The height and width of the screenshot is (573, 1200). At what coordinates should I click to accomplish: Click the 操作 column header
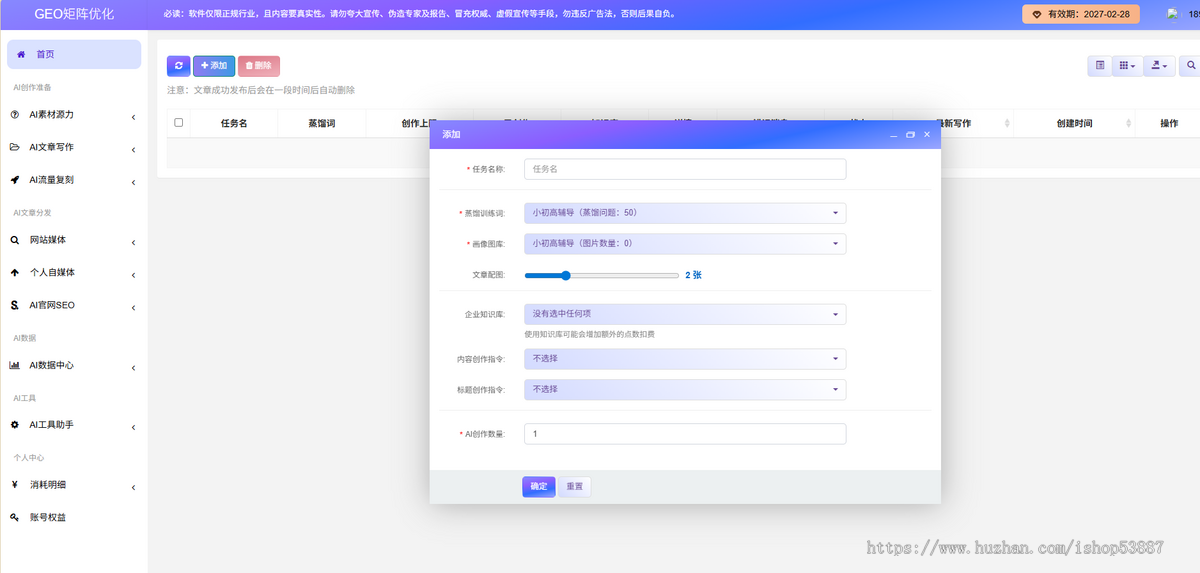pos(1169,123)
